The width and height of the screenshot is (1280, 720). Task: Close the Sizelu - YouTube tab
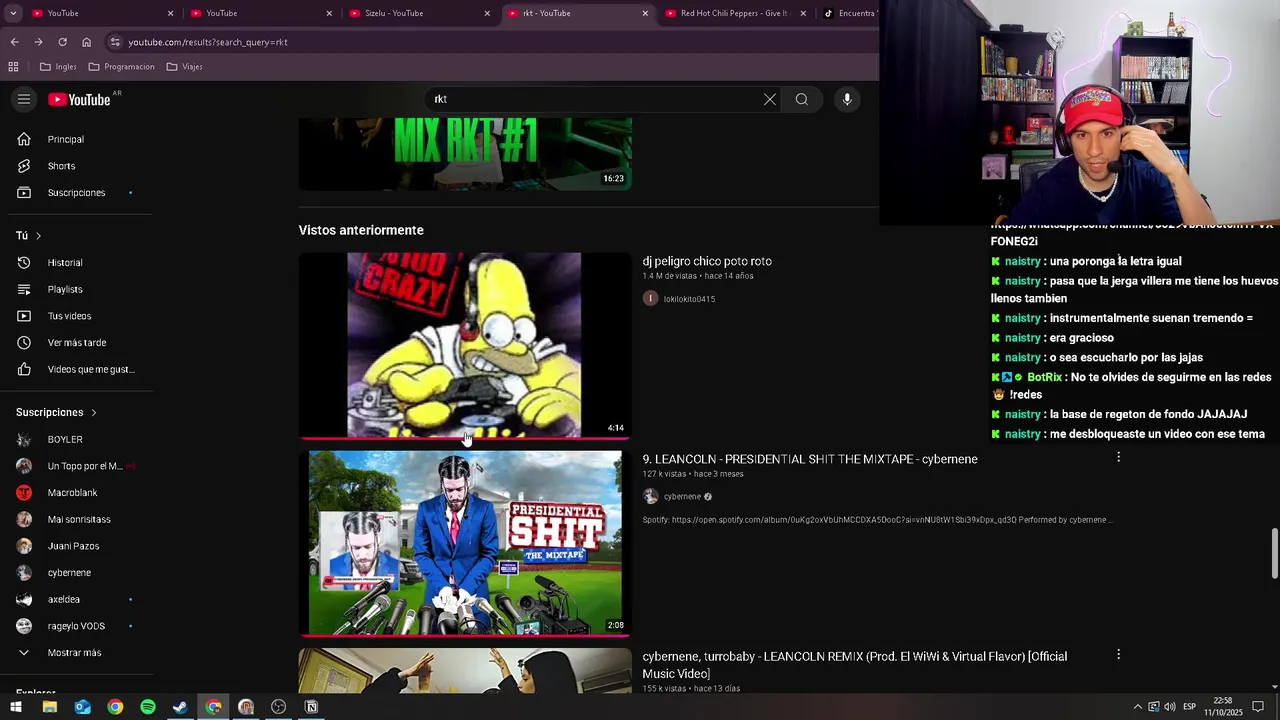[x=487, y=13]
